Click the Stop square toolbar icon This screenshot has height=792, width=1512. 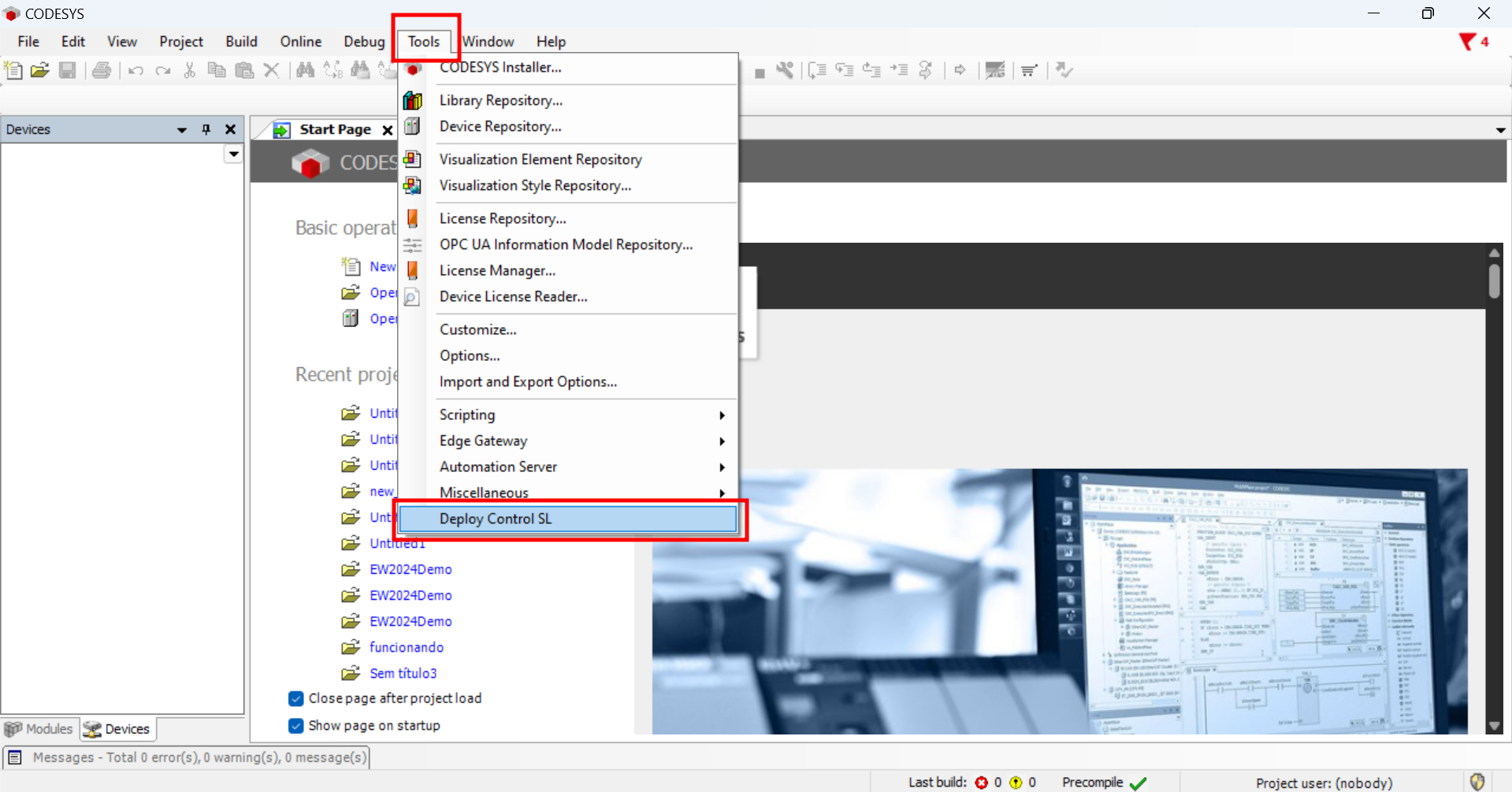[x=760, y=73]
